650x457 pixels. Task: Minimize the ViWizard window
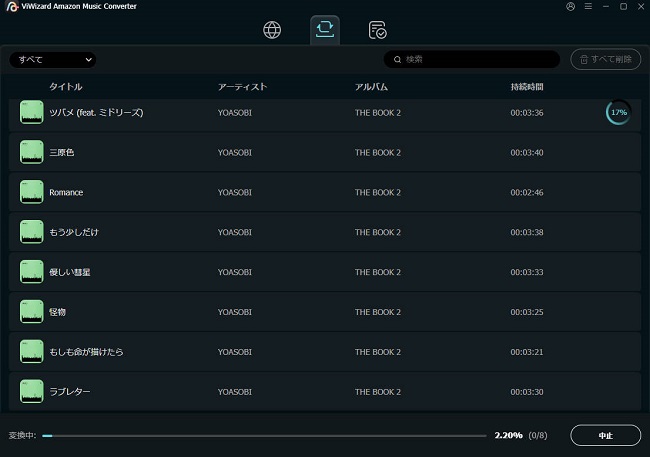click(606, 7)
